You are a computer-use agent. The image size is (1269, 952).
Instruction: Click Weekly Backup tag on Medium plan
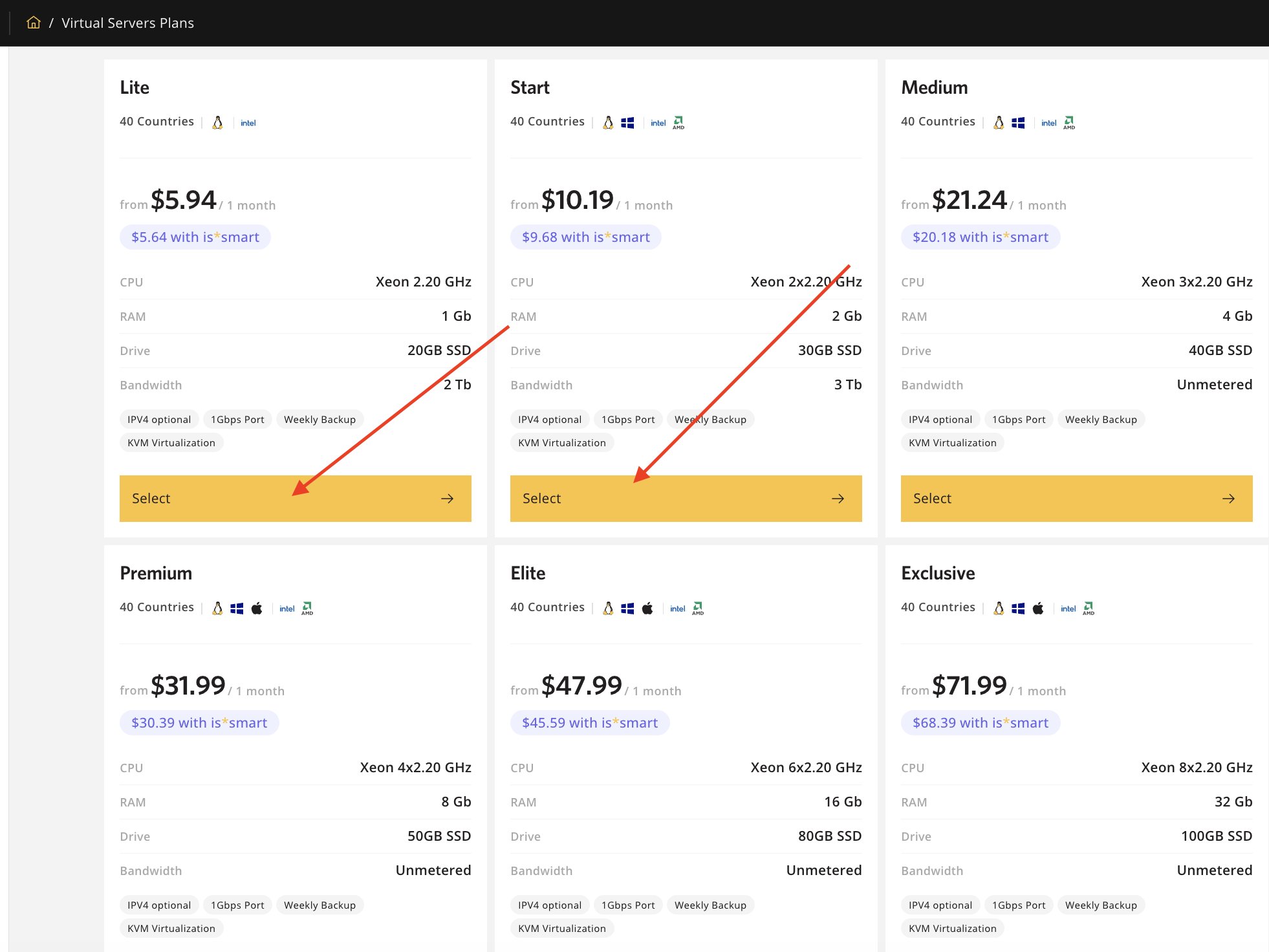point(1101,420)
